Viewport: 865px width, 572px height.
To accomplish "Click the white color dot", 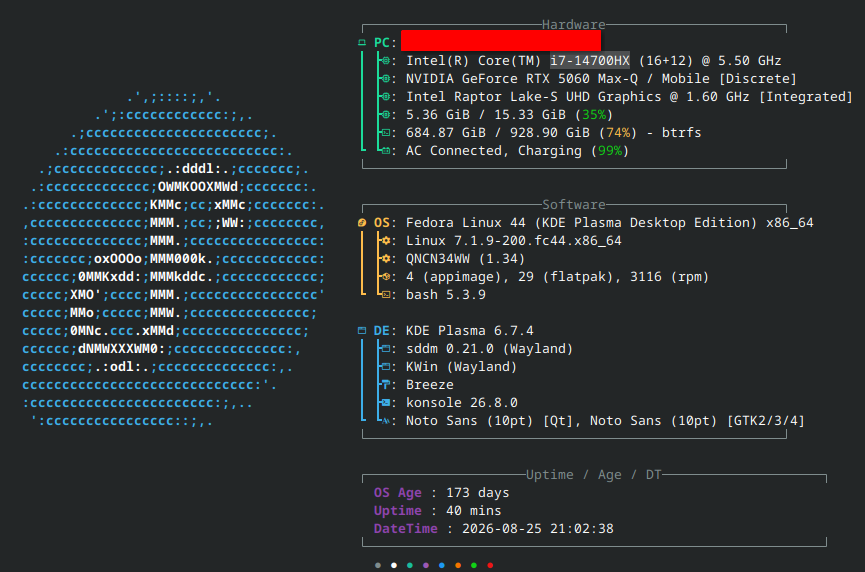I will [394, 565].
